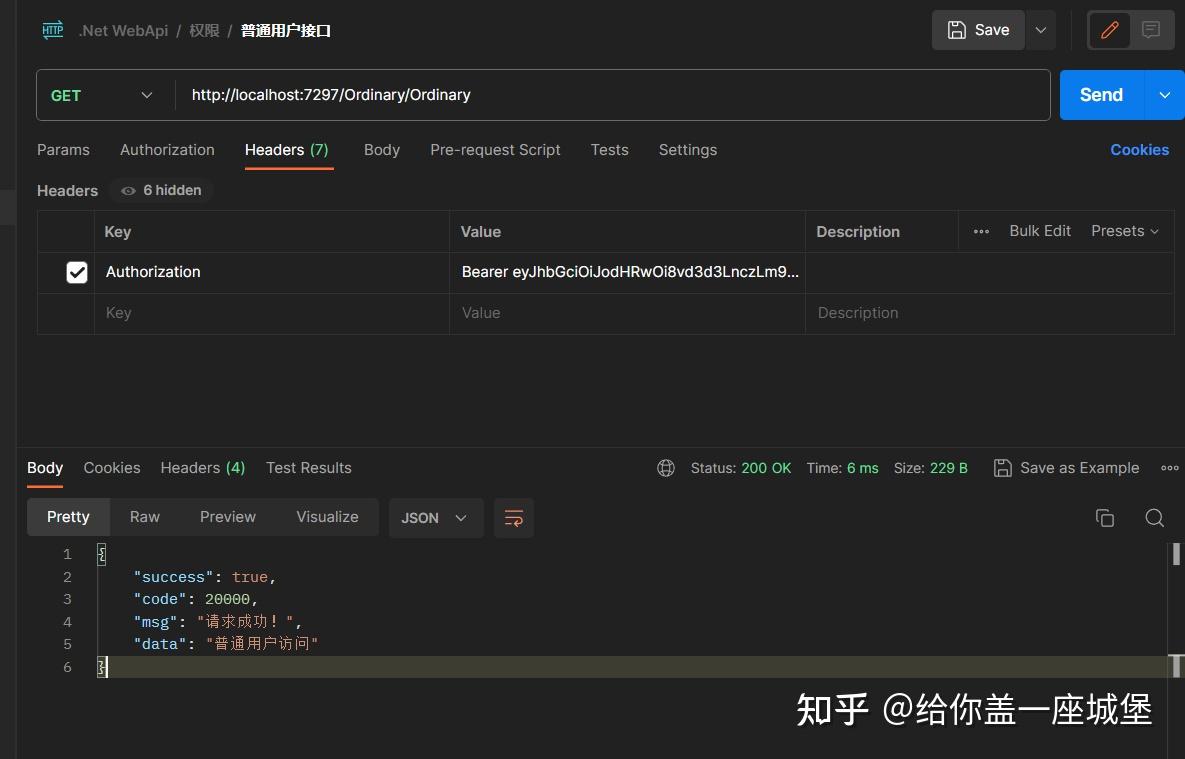Viewport: 1185px width, 759px height.
Task: Click the Authorization key cell
Action: [x=272, y=272]
